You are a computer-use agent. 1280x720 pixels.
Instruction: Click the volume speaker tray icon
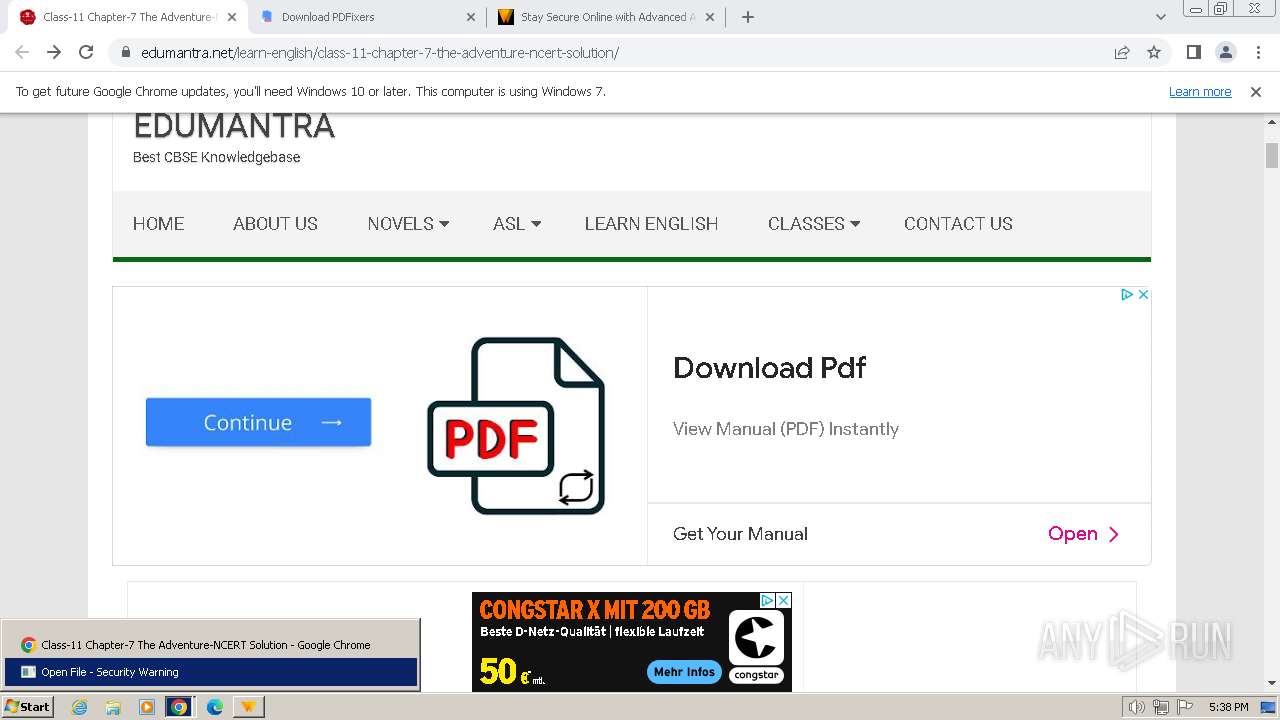click(1137, 707)
